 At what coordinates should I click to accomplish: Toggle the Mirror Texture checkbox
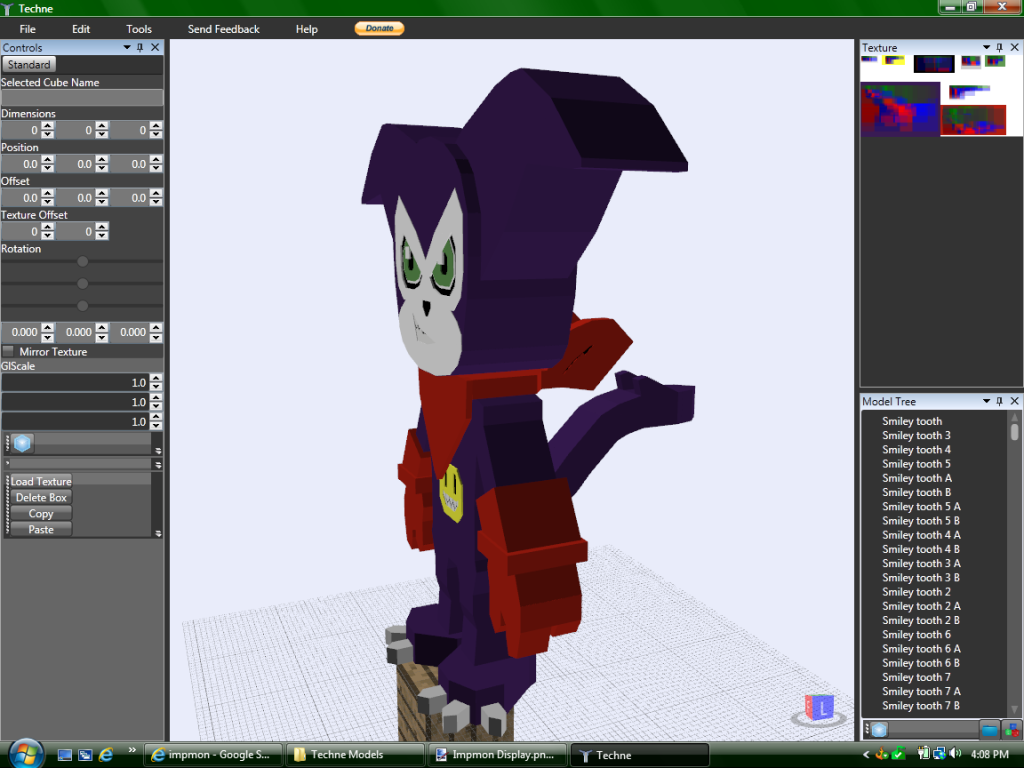[x=8, y=351]
